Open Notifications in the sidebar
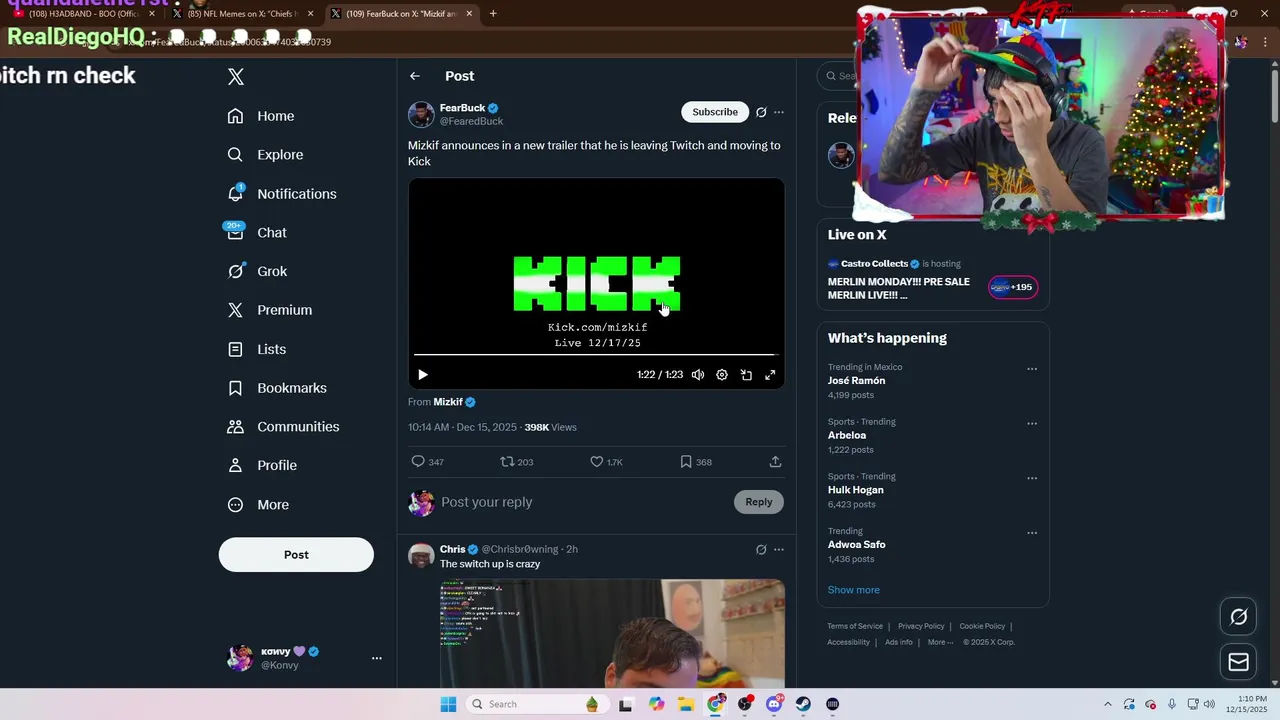Viewport: 1280px width, 720px height. coord(282,194)
